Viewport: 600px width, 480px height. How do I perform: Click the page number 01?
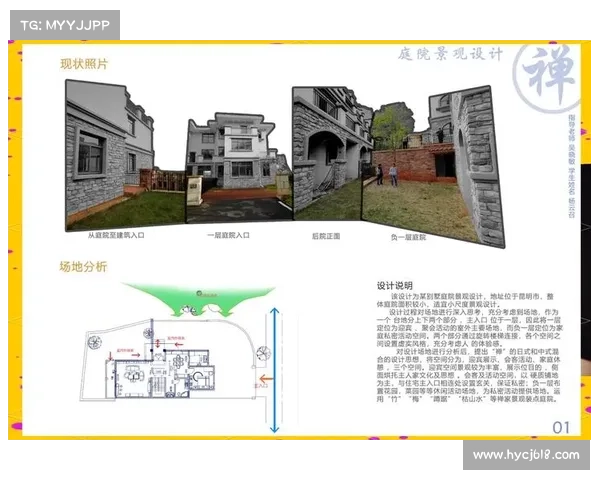tap(563, 429)
